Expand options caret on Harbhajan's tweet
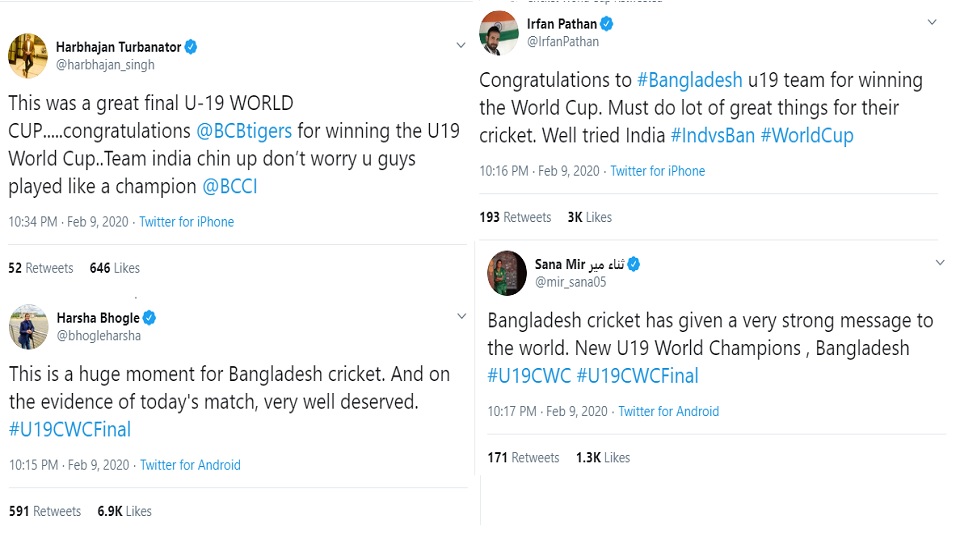Screen dimensions: 960x540 461,46
